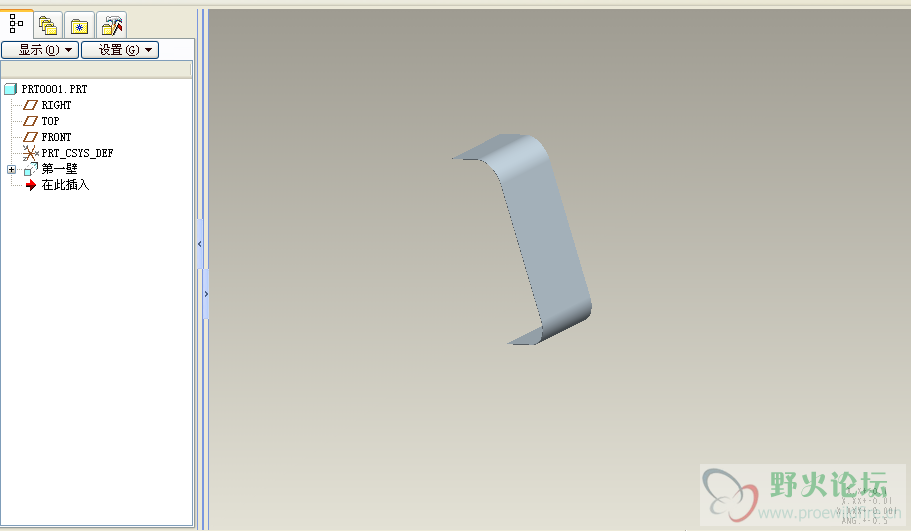Switch to the Model Tree tab
Image resolution: width=911 pixels, height=531 pixels.
pos(16,24)
